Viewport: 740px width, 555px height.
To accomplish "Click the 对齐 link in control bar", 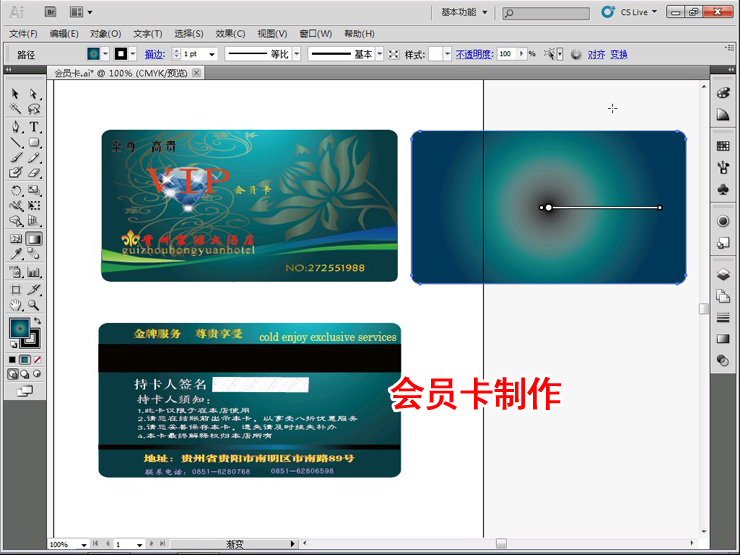I will (x=596, y=54).
